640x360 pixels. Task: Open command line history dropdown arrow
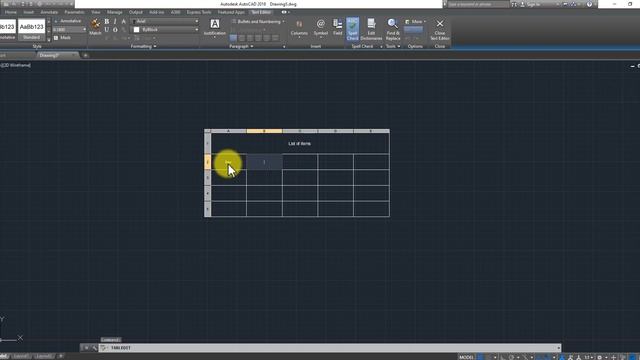point(558,348)
